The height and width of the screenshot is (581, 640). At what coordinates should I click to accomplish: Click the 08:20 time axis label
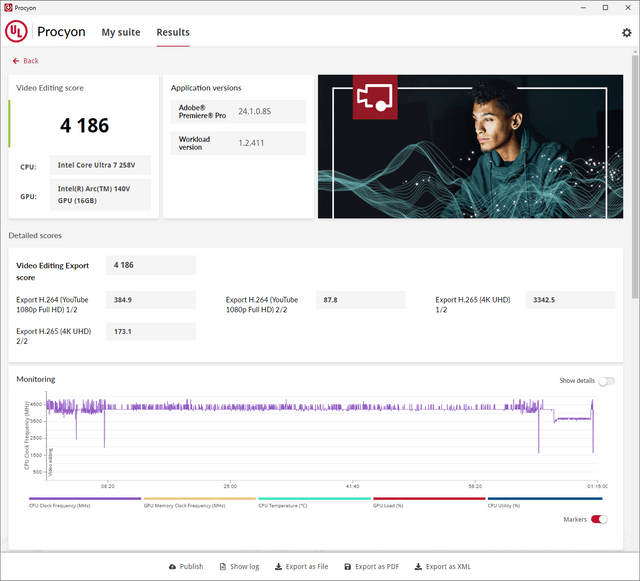107,486
